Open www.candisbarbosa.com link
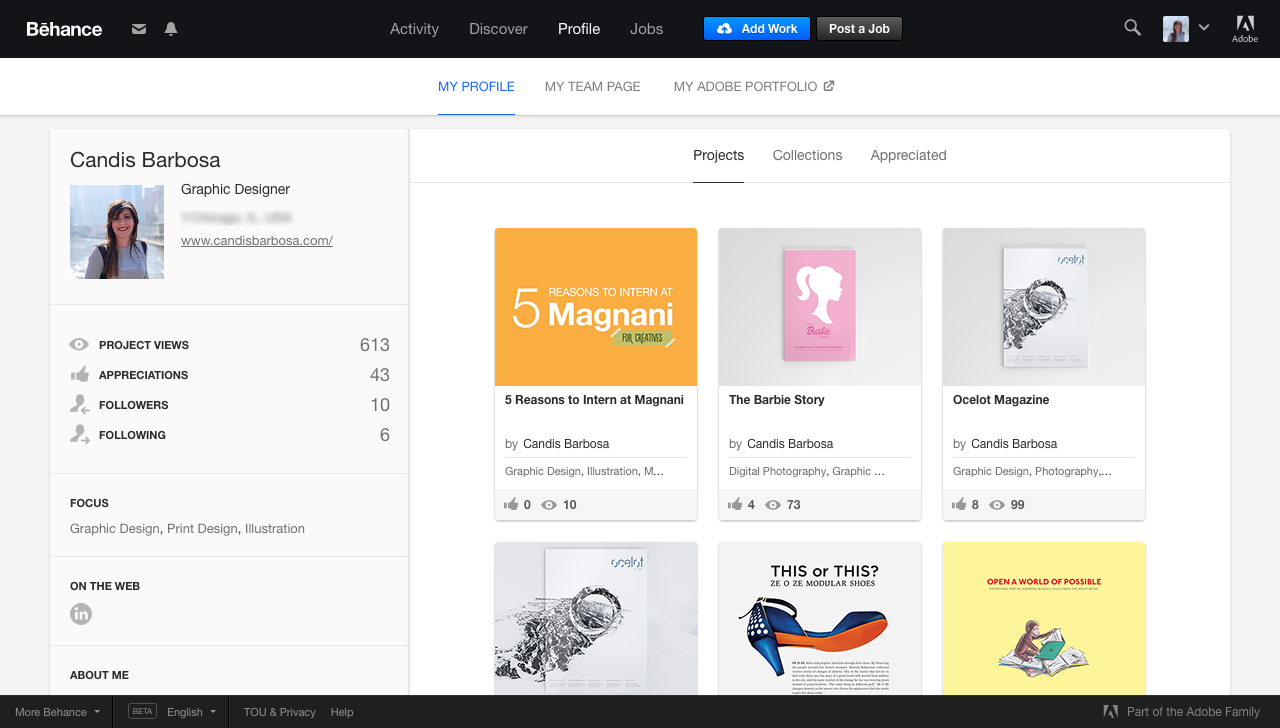 coord(257,241)
